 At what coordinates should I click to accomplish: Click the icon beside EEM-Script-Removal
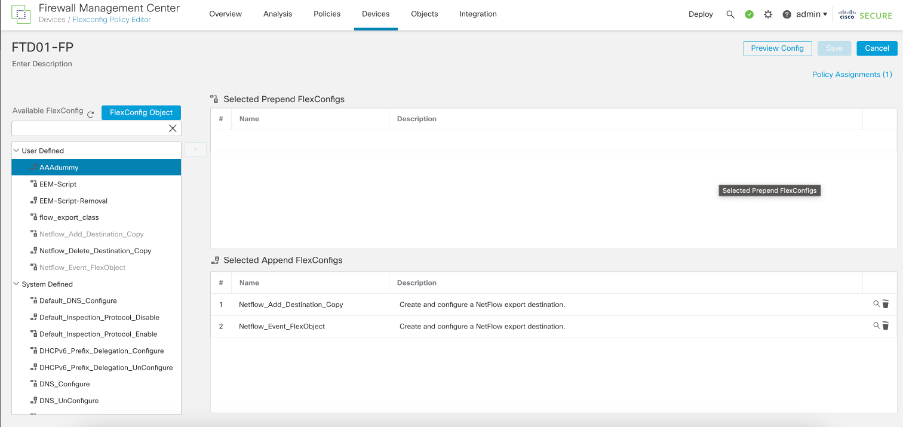pos(33,201)
